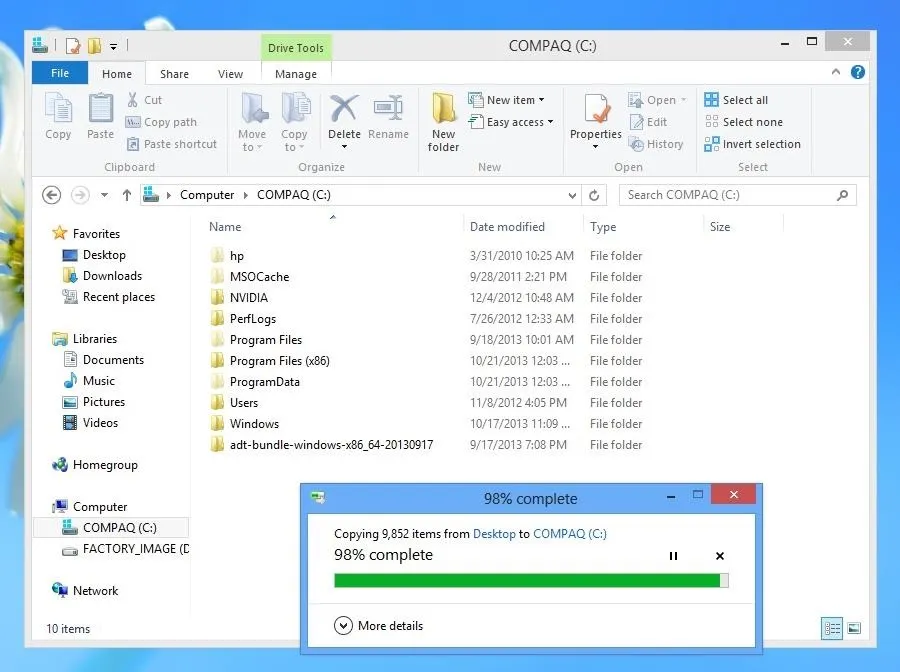Click the Cut scissors command
Viewport: 900px width, 672px height.
pos(145,100)
